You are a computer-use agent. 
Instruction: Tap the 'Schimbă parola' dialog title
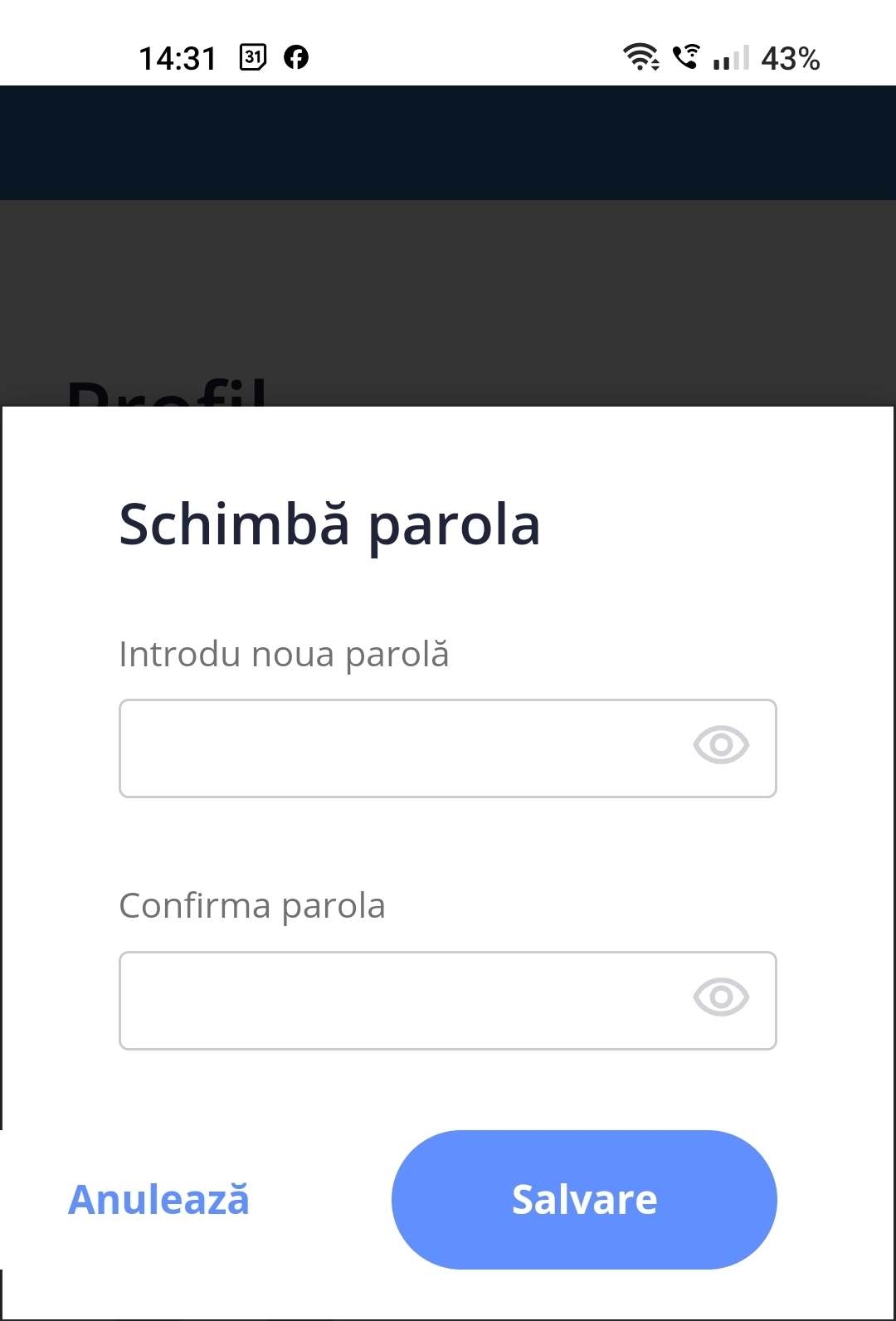point(329,525)
